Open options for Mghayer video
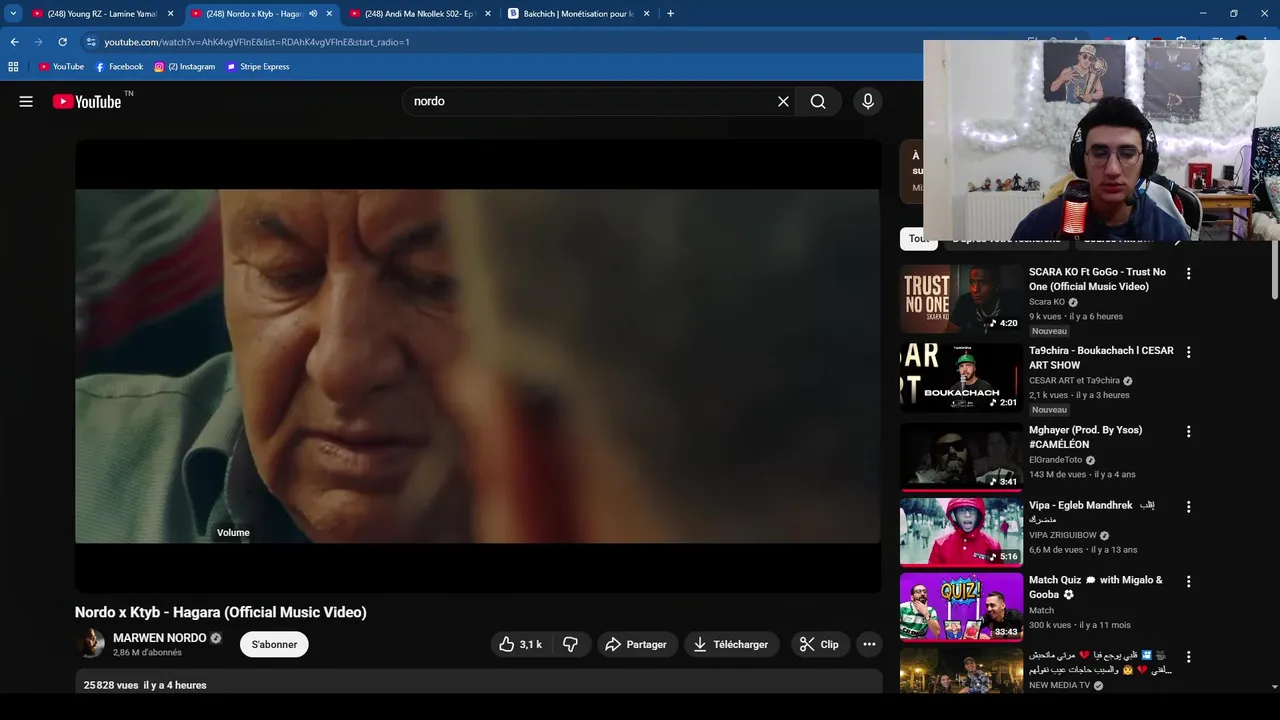 pyautogui.click(x=1188, y=431)
